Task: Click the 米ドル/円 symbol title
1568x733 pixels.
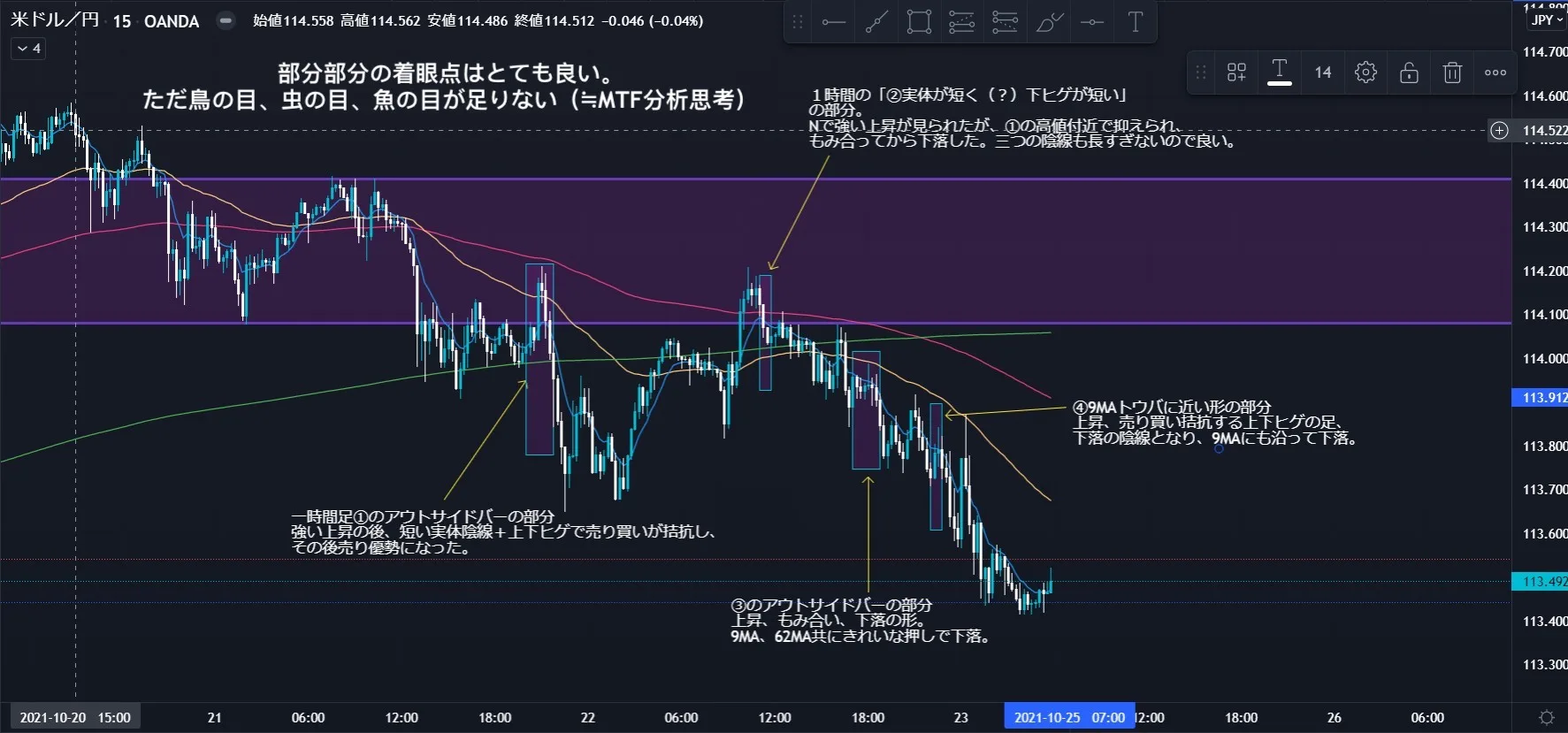Action: [55, 20]
